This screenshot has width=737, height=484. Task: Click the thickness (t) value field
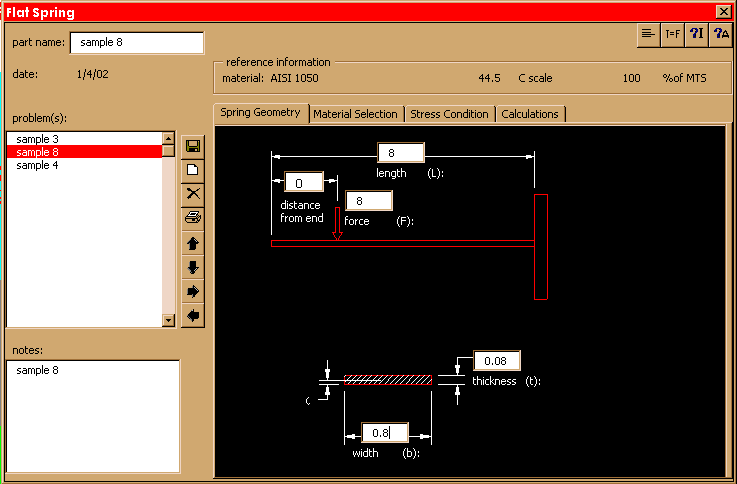click(x=496, y=361)
